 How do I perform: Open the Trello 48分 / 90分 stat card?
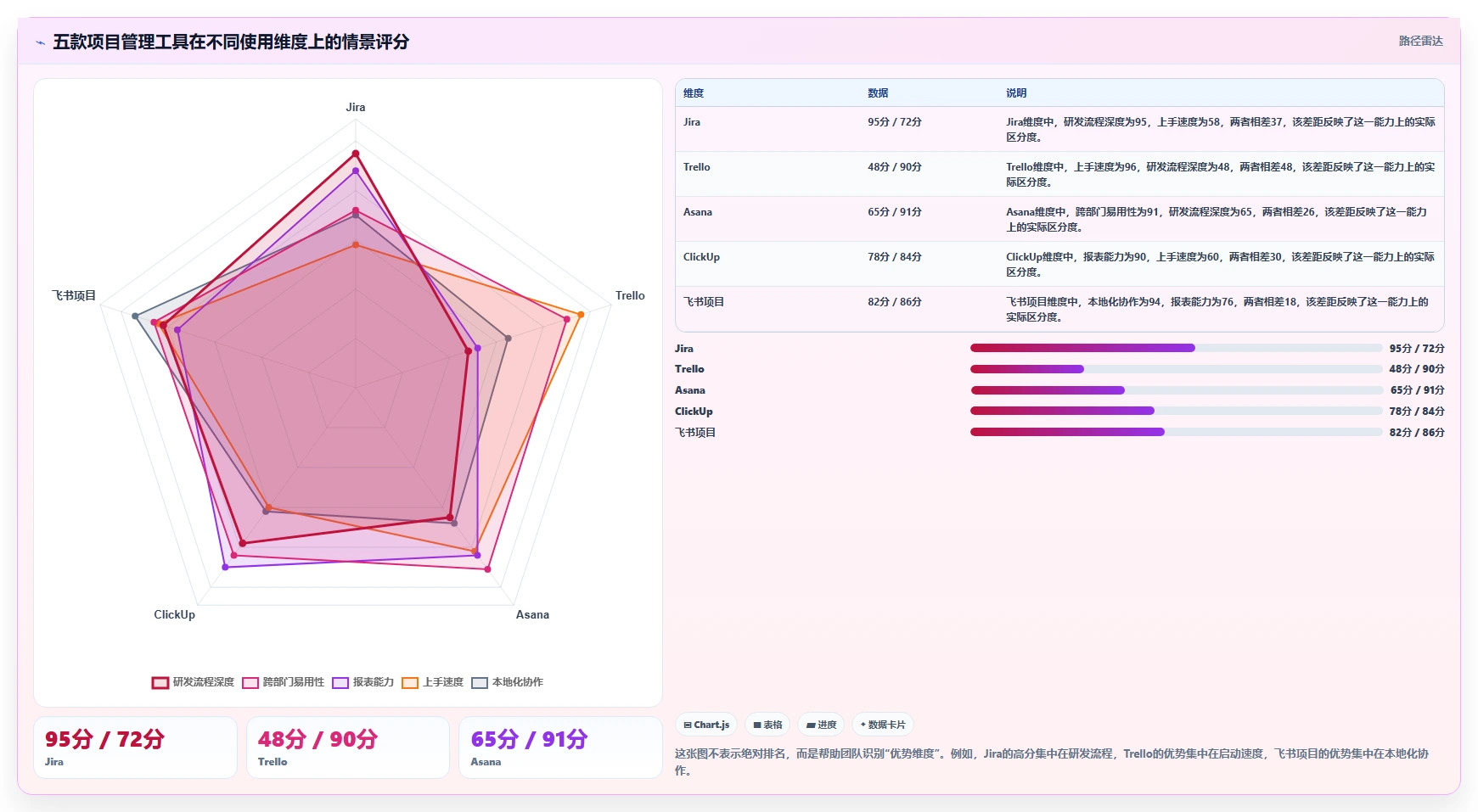(348, 748)
